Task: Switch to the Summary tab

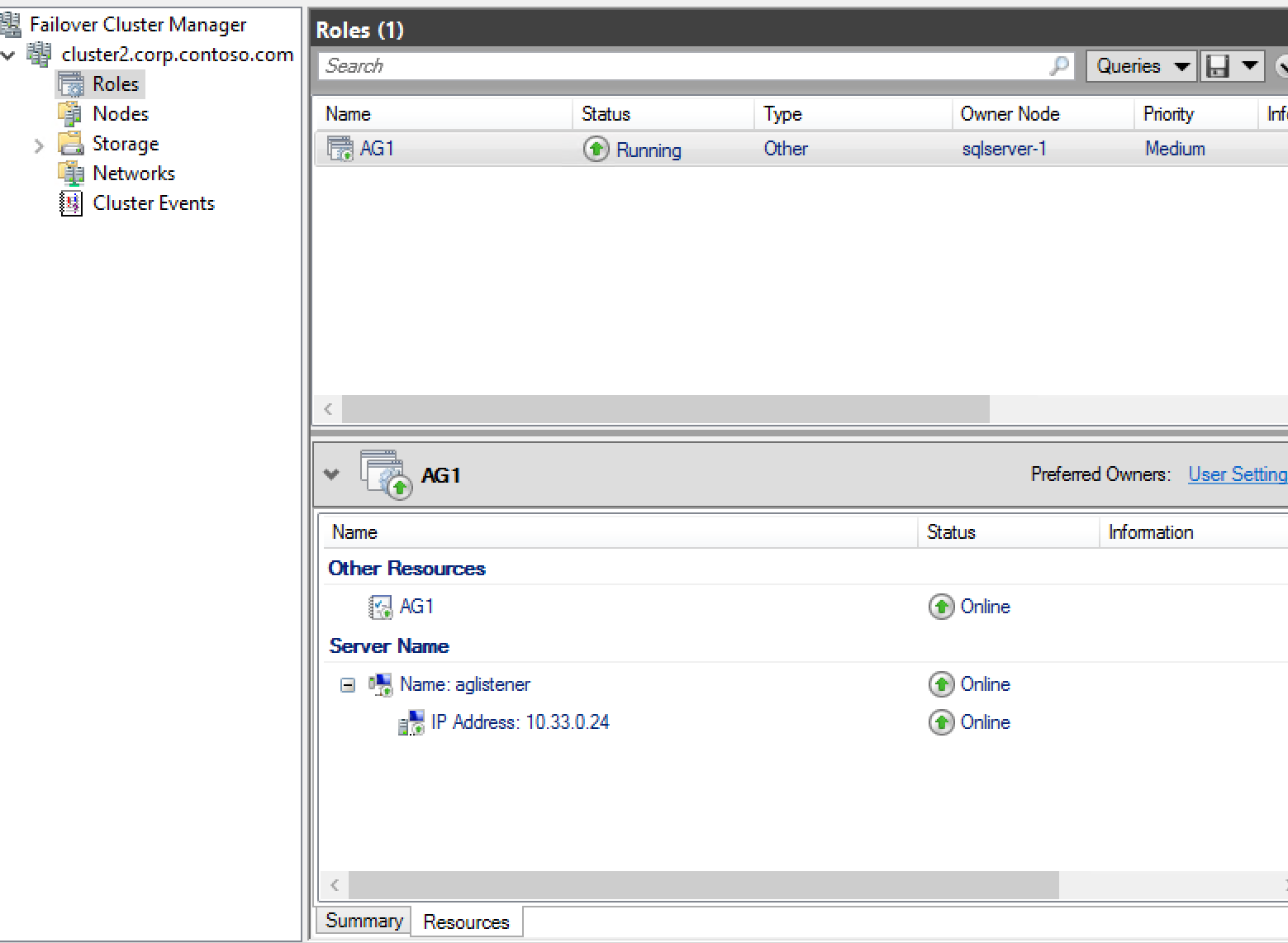Action: (364, 921)
